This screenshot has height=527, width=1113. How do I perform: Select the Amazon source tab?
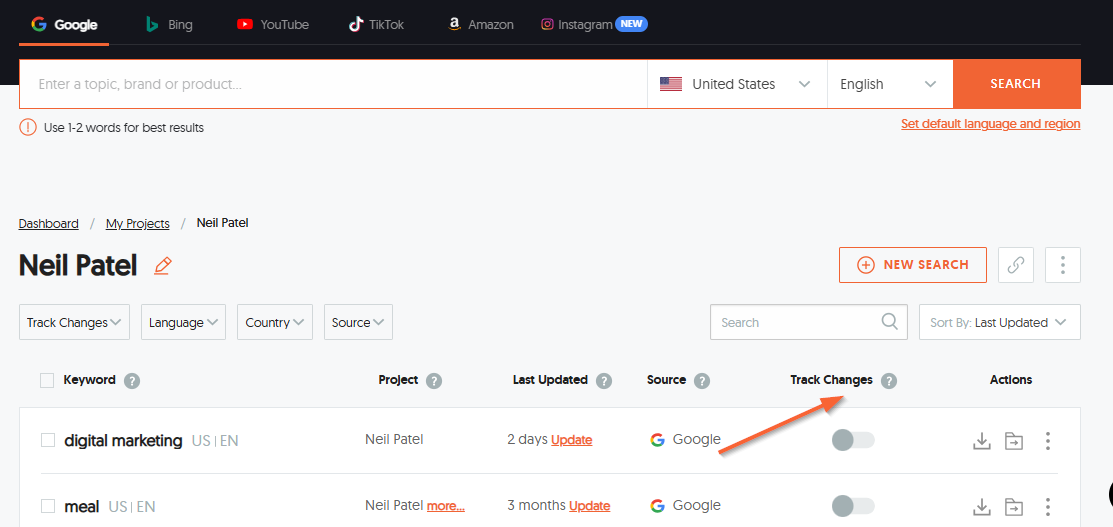tap(480, 24)
